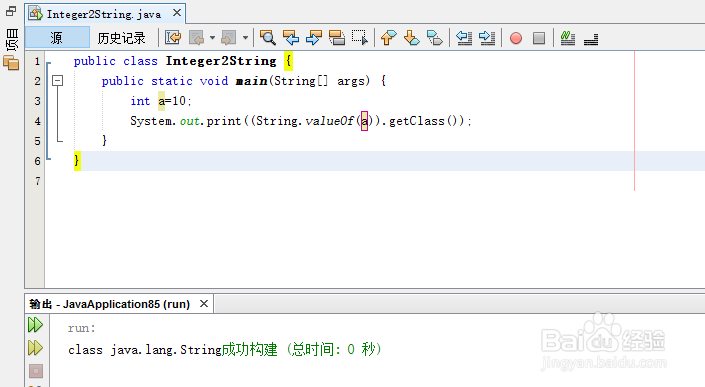Close the output JavaApplication85 tab
The width and height of the screenshot is (705, 387).
pos(204,304)
